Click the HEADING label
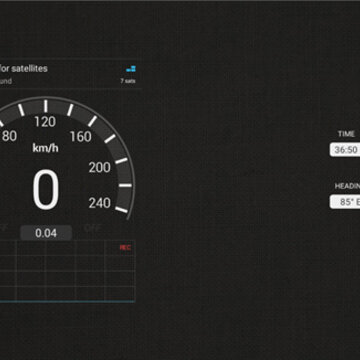This screenshot has width=360, height=360. point(347,186)
